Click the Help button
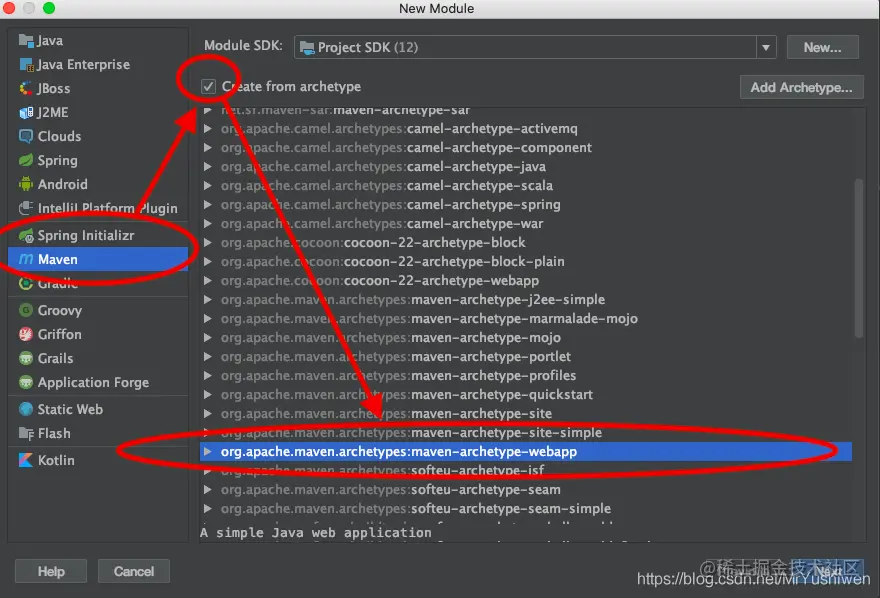880x598 pixels. 51,572
